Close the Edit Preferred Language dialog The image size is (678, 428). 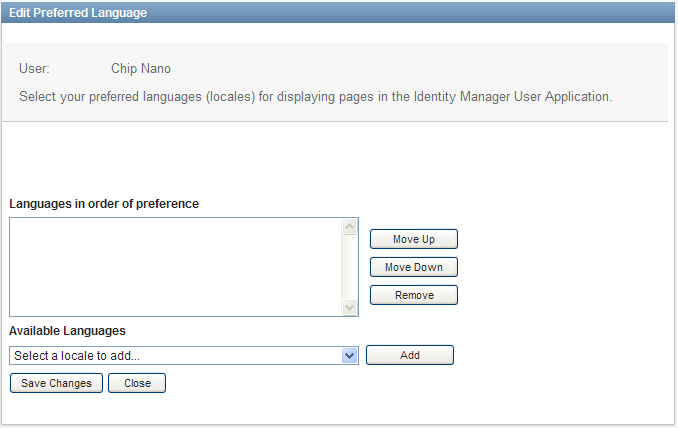click(137, 383)
